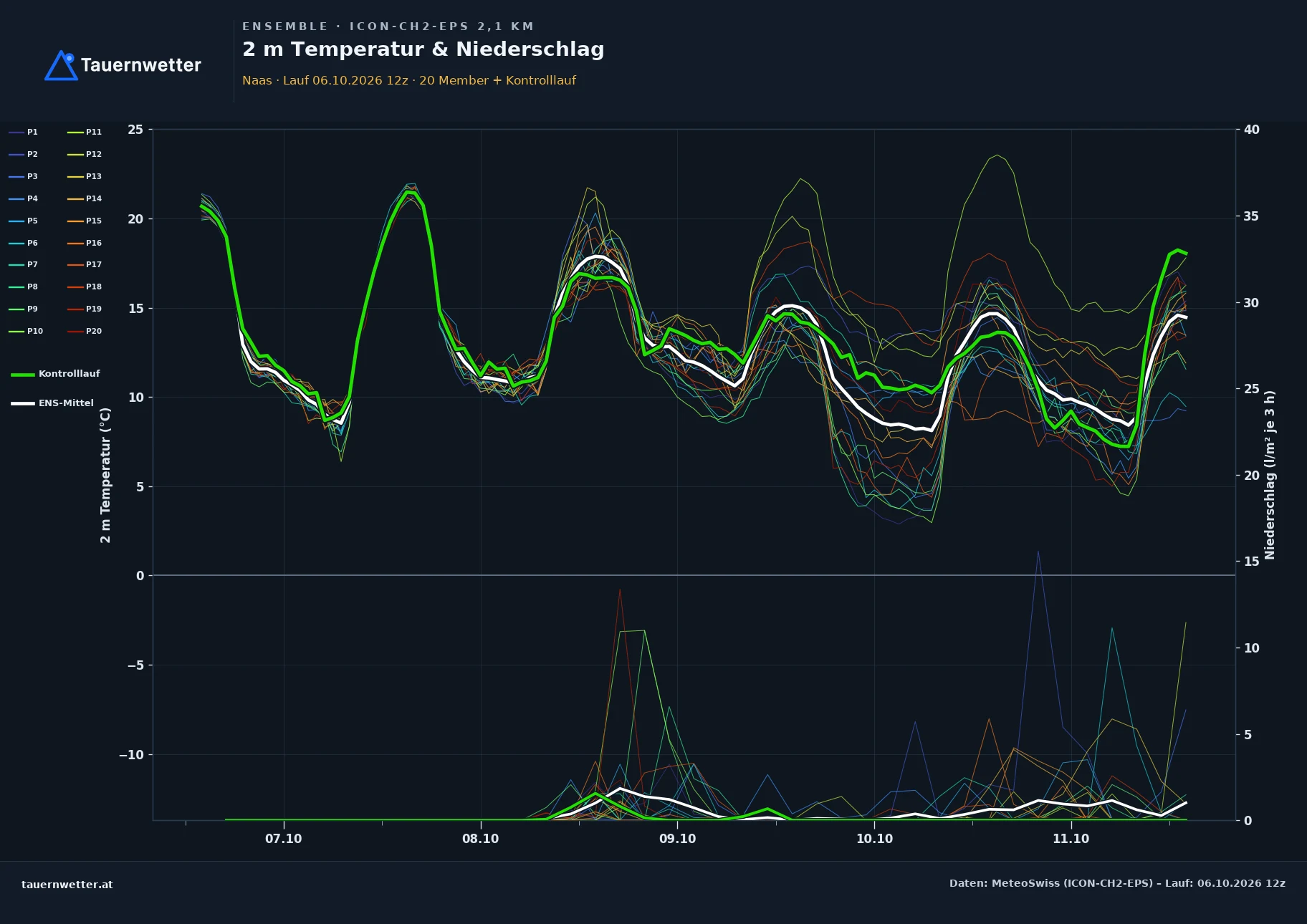Image resolution: width=1307 pixels, height=924 pixels.
Task: Select legend entry P2
Action: pyautogui.click(x=23, y=154)
